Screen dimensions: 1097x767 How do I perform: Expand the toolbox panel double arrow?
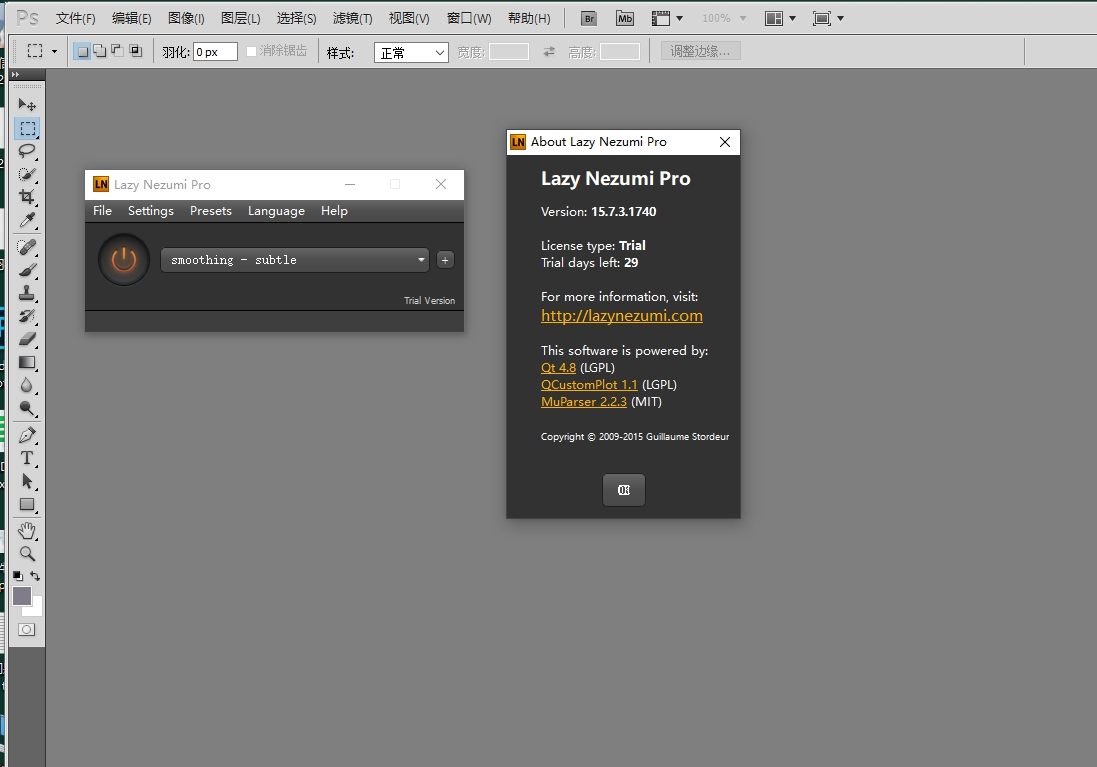pyautogui.click(x=15, y=74)
